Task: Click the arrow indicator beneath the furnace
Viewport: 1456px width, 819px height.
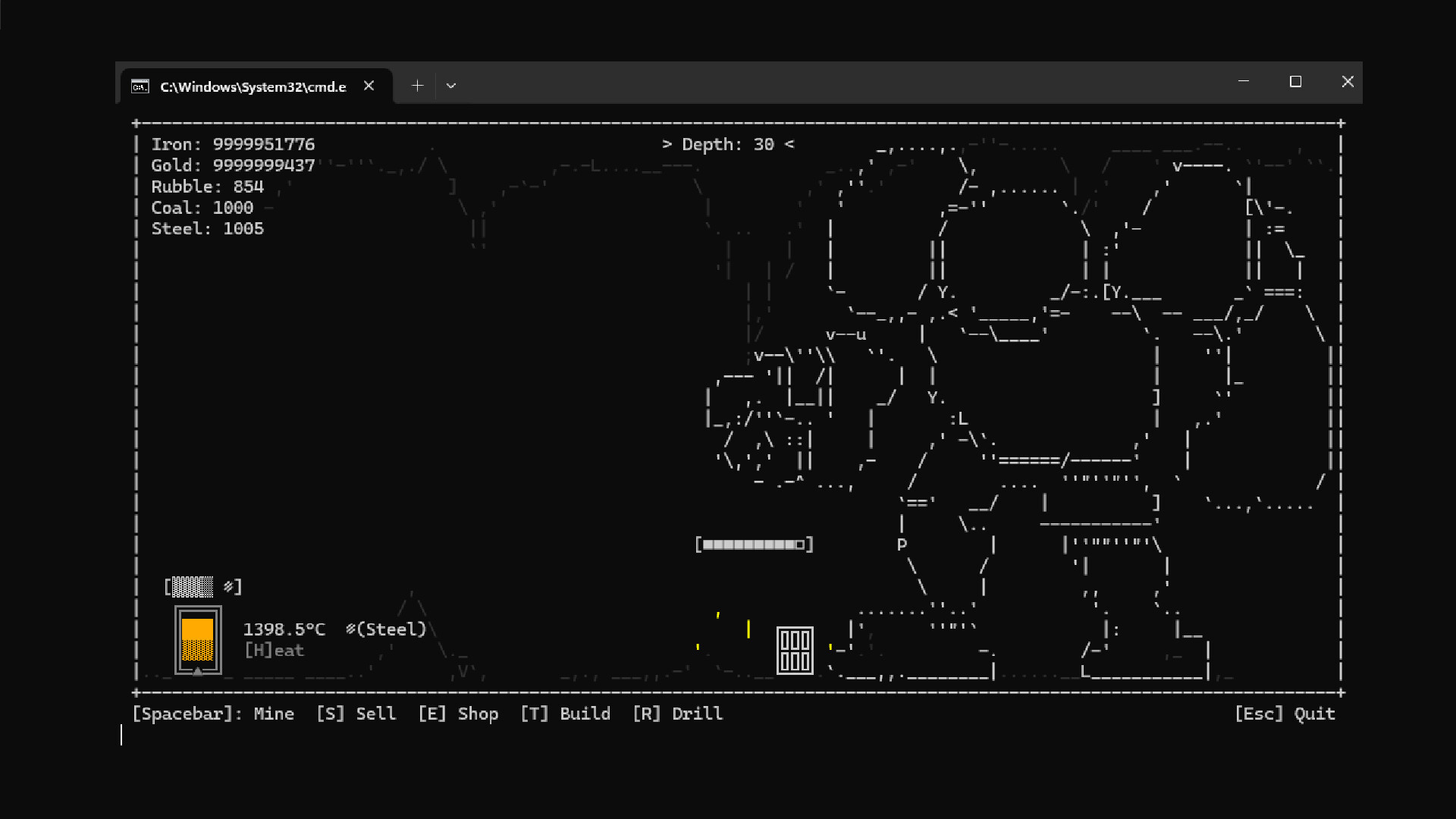Action: pyautogui.click(x=197, y=671)
